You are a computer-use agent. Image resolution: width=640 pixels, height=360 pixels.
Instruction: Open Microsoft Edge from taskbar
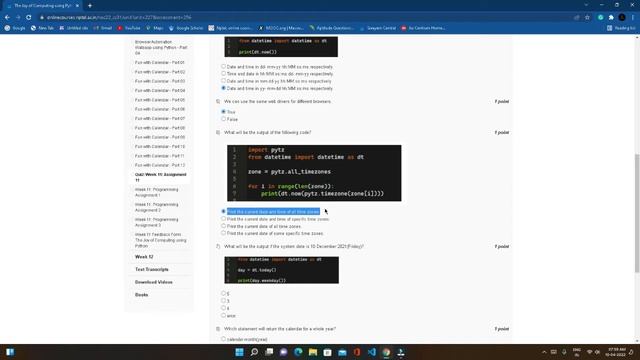coord(298,352)
